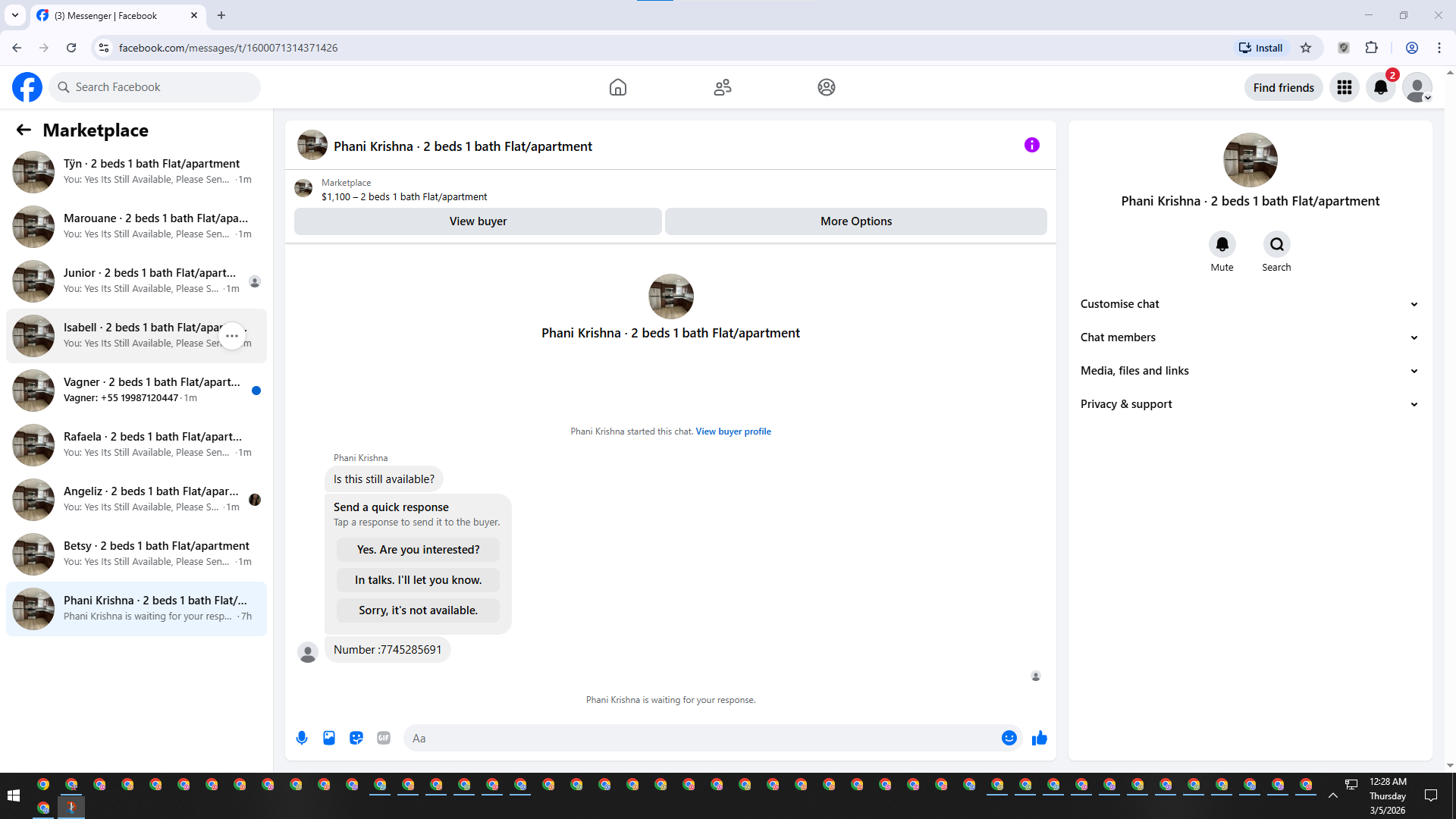Open Chrome profile icon
This screenshot has width=1456, height=819.
[1412, 48]
